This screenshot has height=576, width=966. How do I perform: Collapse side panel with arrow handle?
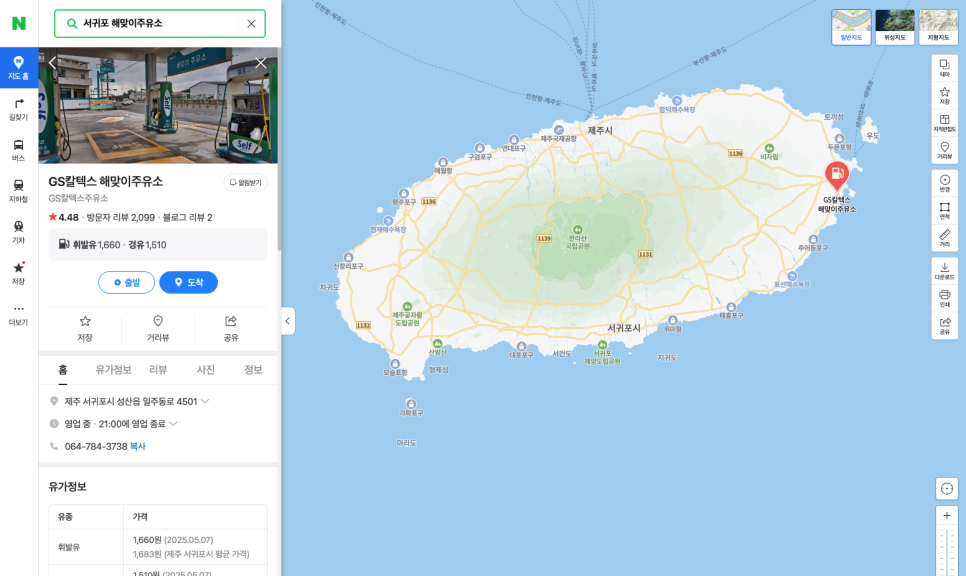tap(288, 321)
